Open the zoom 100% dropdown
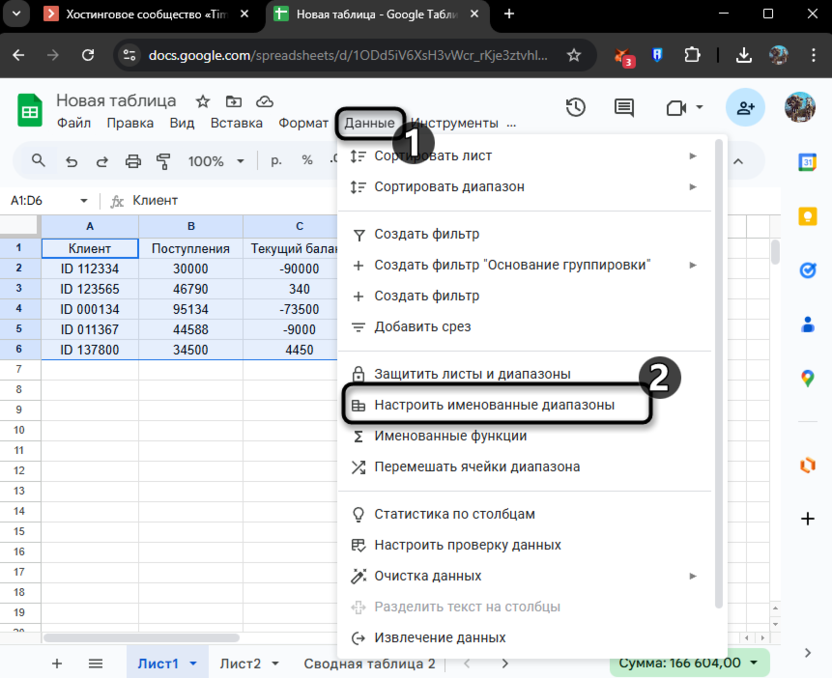 [212, 161]
